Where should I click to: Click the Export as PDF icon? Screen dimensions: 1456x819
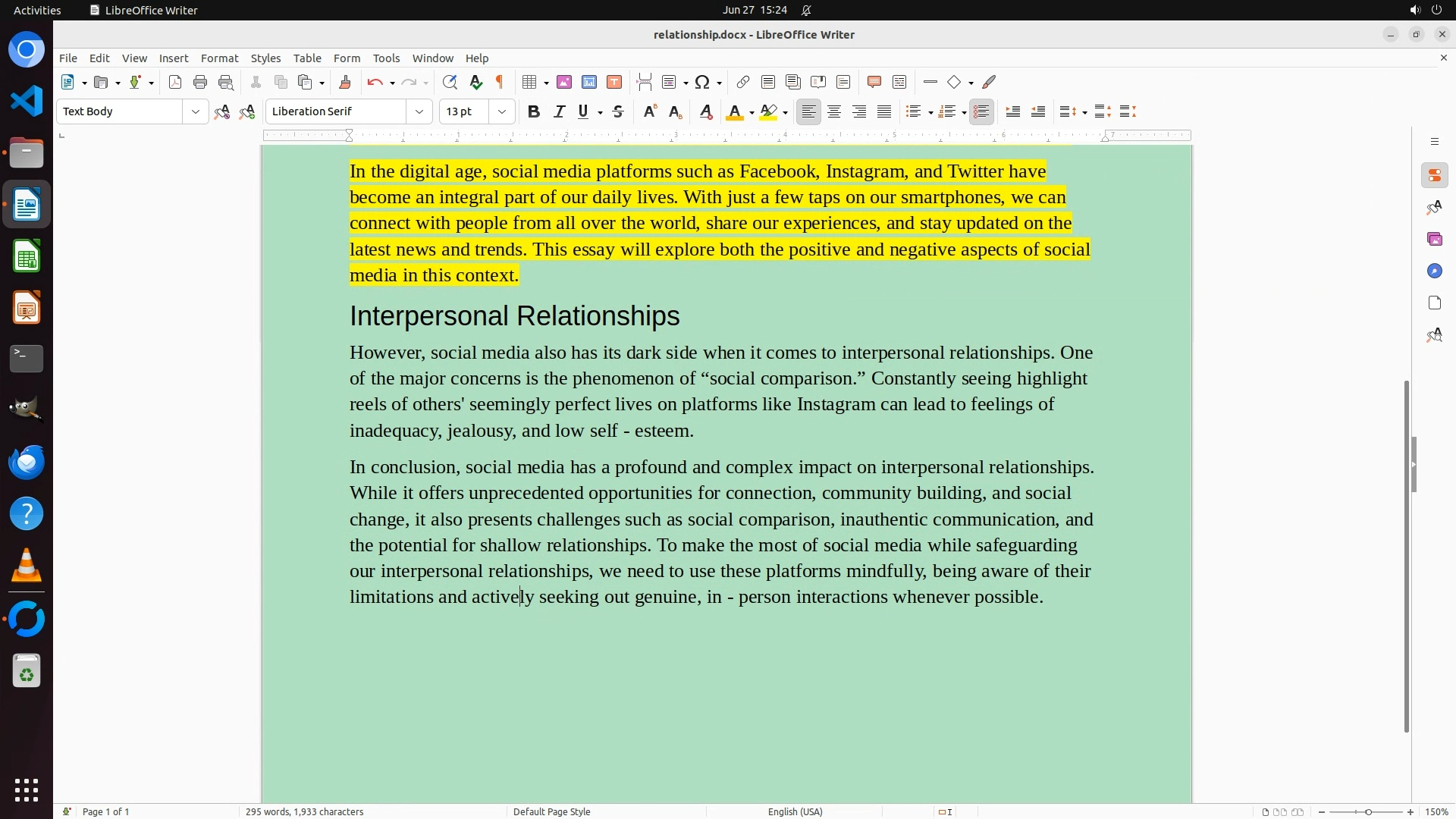tap(175, 82)
